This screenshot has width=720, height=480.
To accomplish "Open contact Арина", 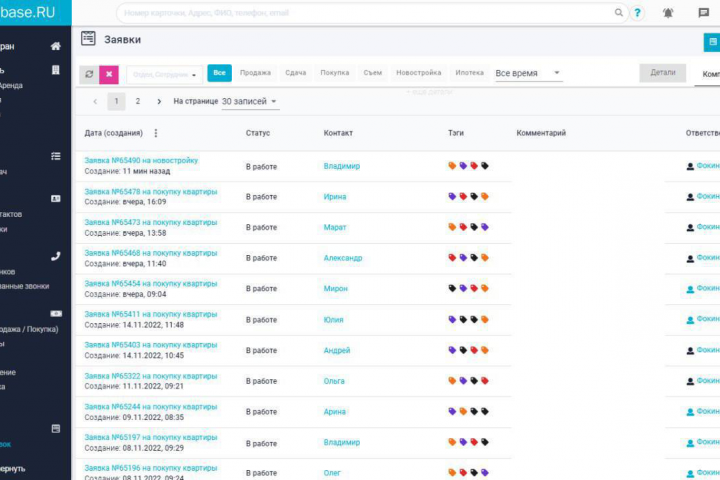I will [334, 412].
